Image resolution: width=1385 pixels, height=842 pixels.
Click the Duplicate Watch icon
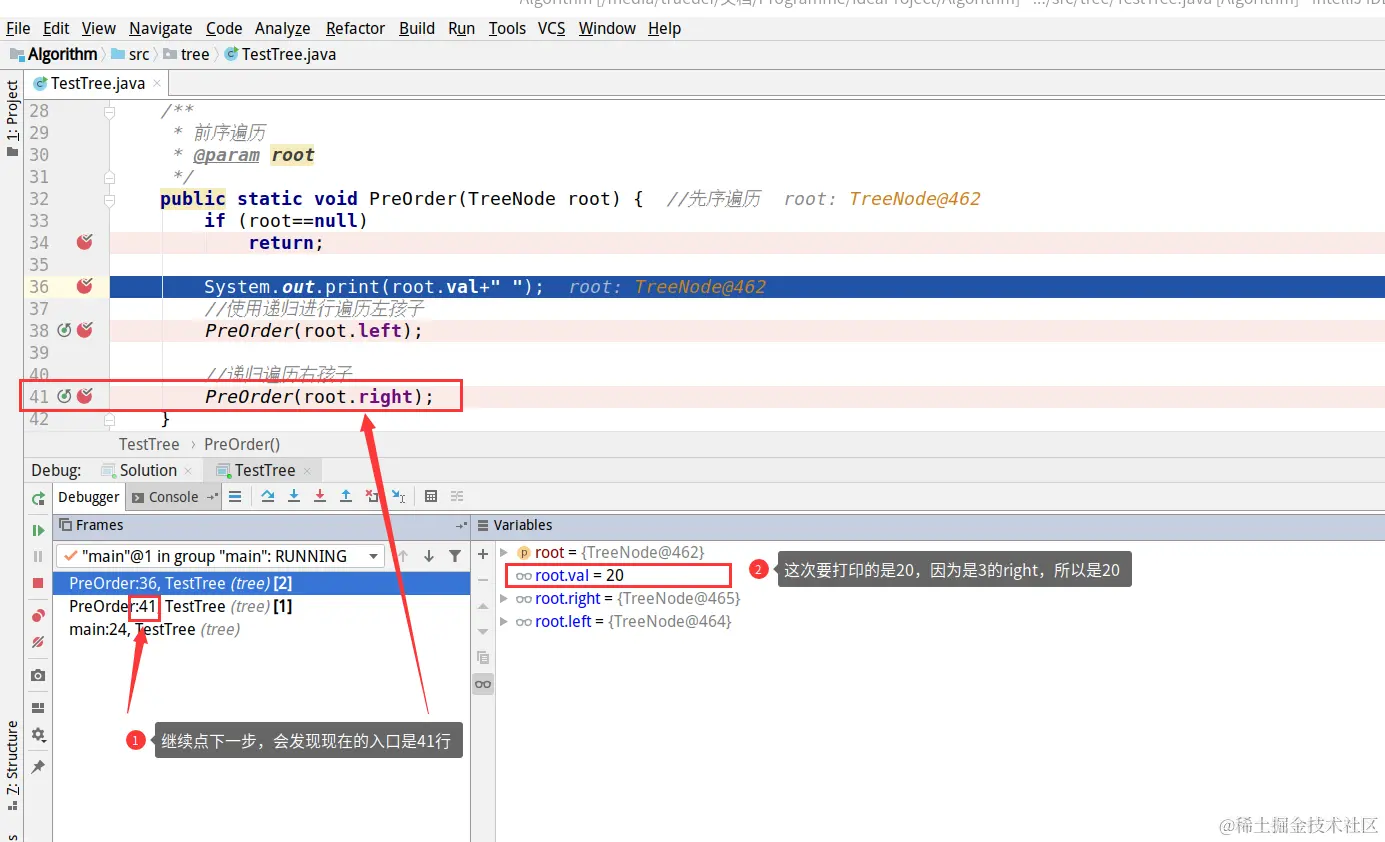(x=483, y=658)
